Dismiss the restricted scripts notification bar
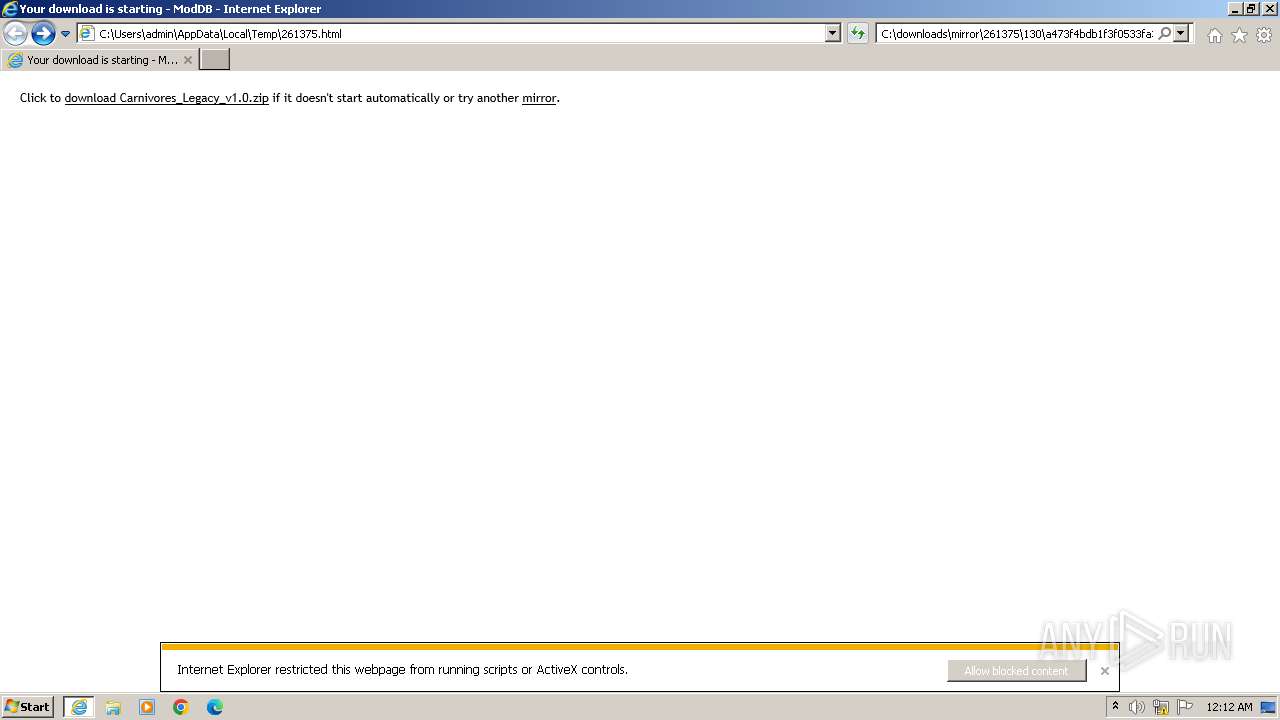Viewport: 1280px width, 720px height. pyautogui.click(x=1104, y=671)
